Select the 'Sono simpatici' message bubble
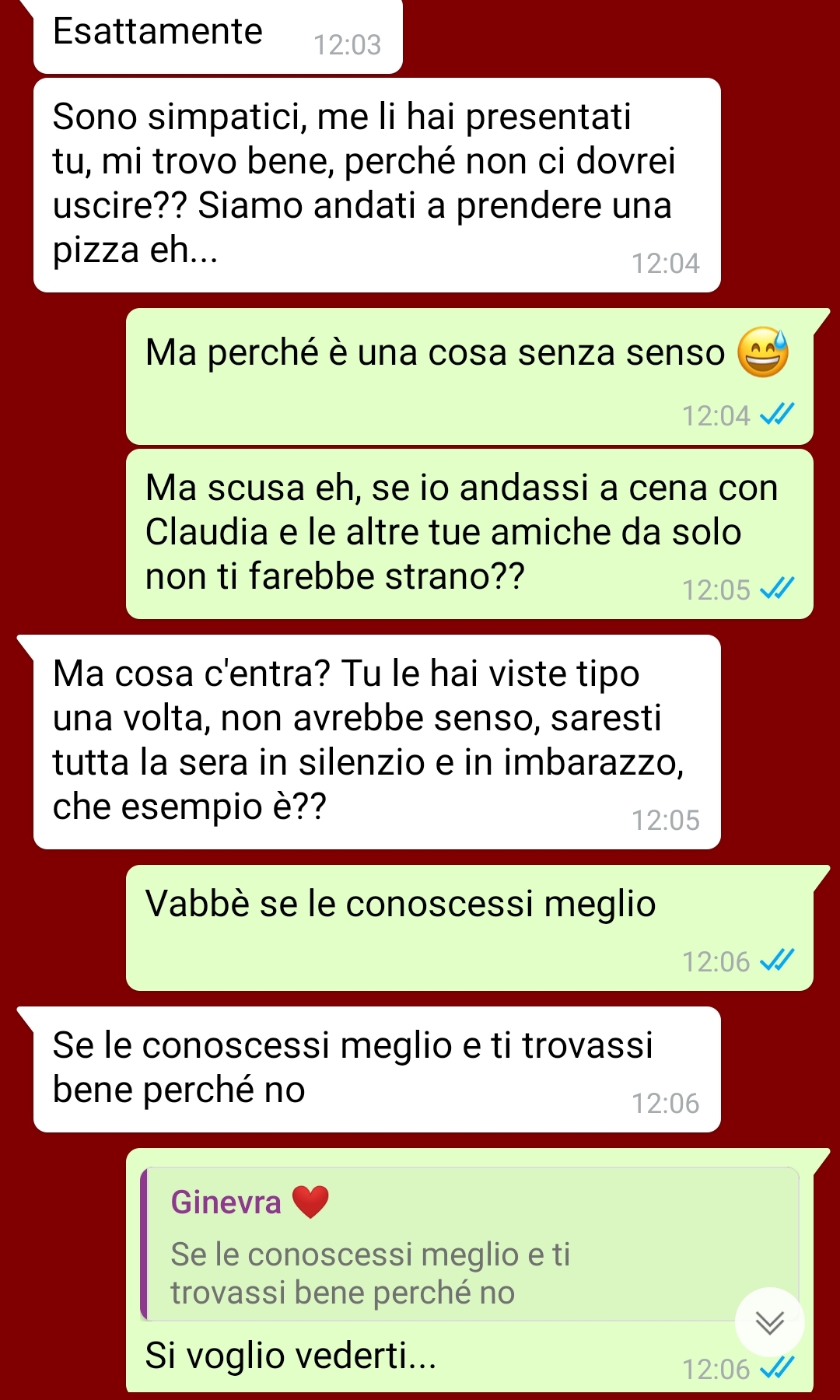The height and width of the screenshot is (1400, 840). pyautogui.click(x=377, y=185)
